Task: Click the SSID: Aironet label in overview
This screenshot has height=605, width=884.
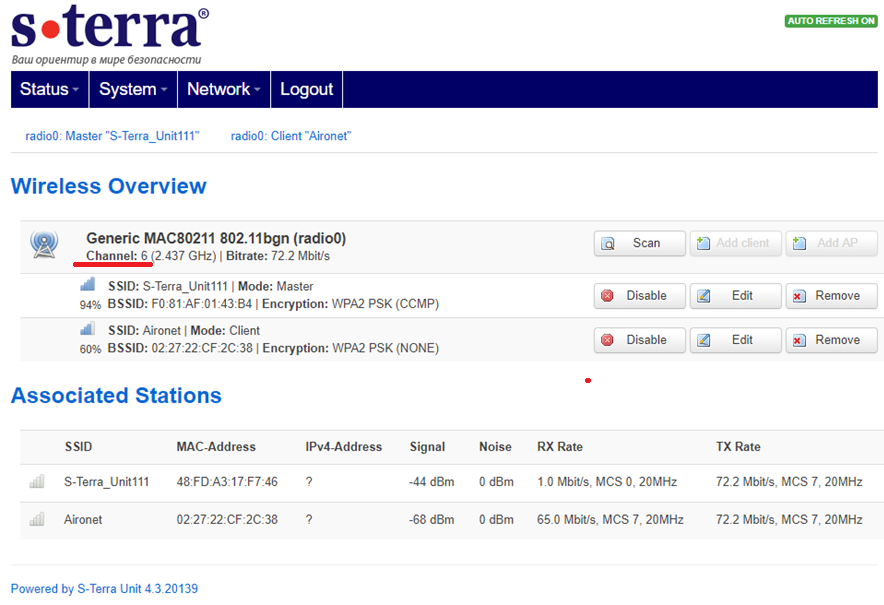Action: 144,330
